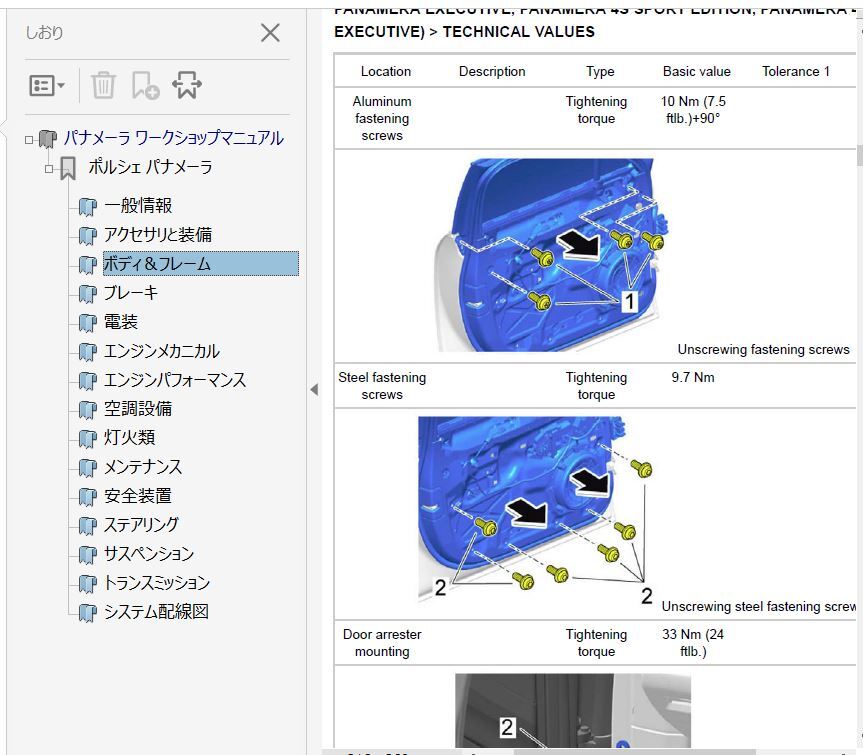The width and height of the screenshot is (863, 755).
Task: Click the 'Description' column header
Action: tap(492, 72)
